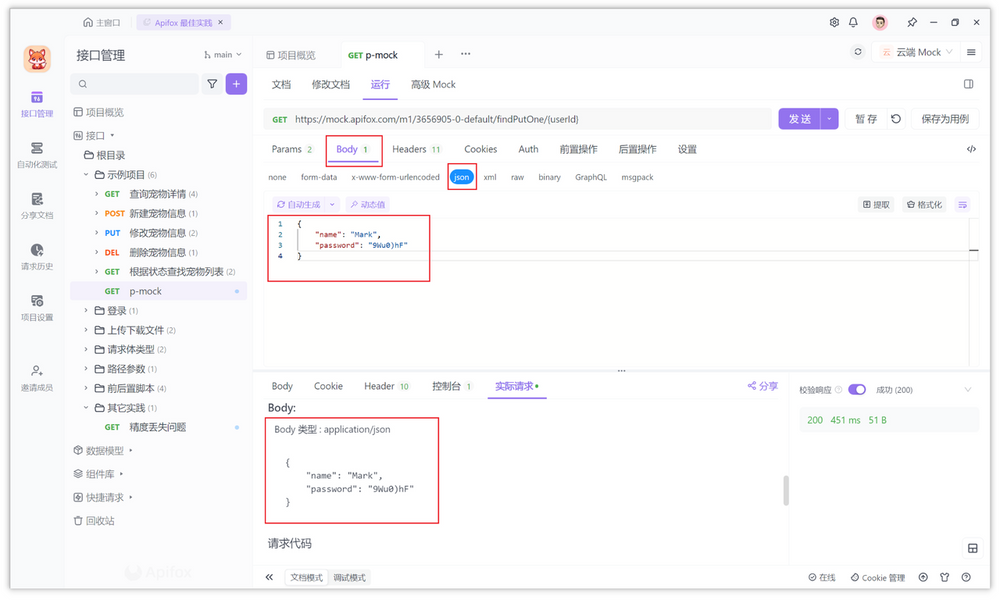Image resolution: width=1000 pixels, height=600 pixels.
Task: Click the reset arrow next to 暂存
Action: [896, 119]
